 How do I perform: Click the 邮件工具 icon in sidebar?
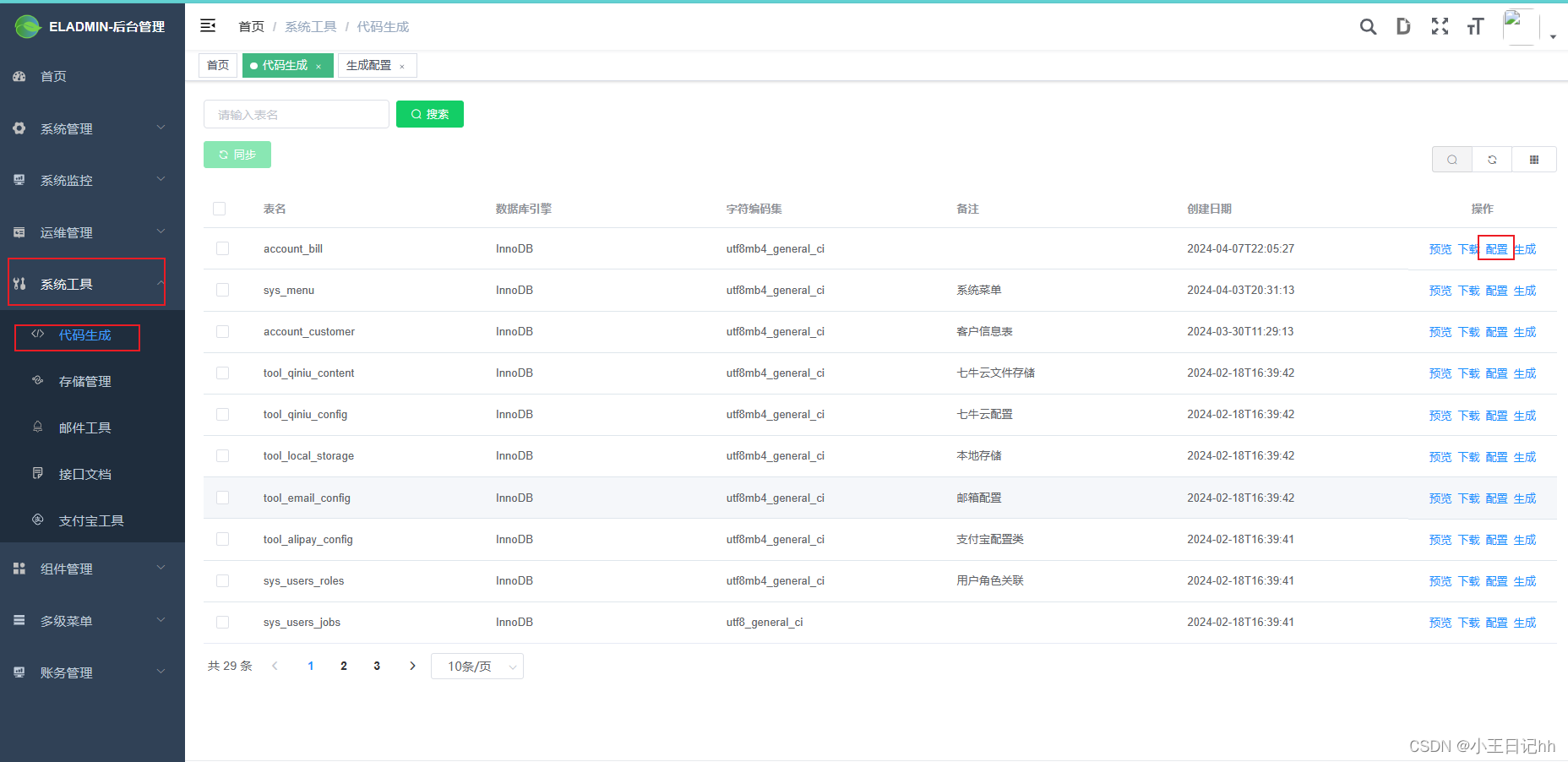click(x=38, y=427)
